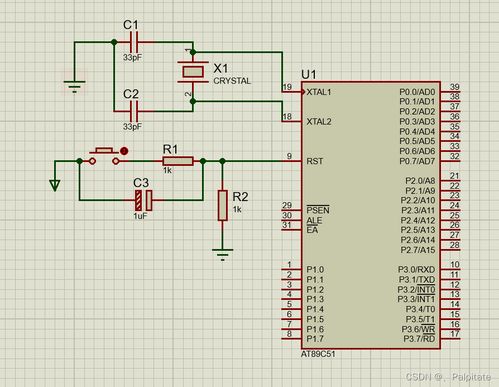This screenshot has height=387, width=499.
Task: Select the AT89C51 chip body U1
Action: click(x=371, y=215)
